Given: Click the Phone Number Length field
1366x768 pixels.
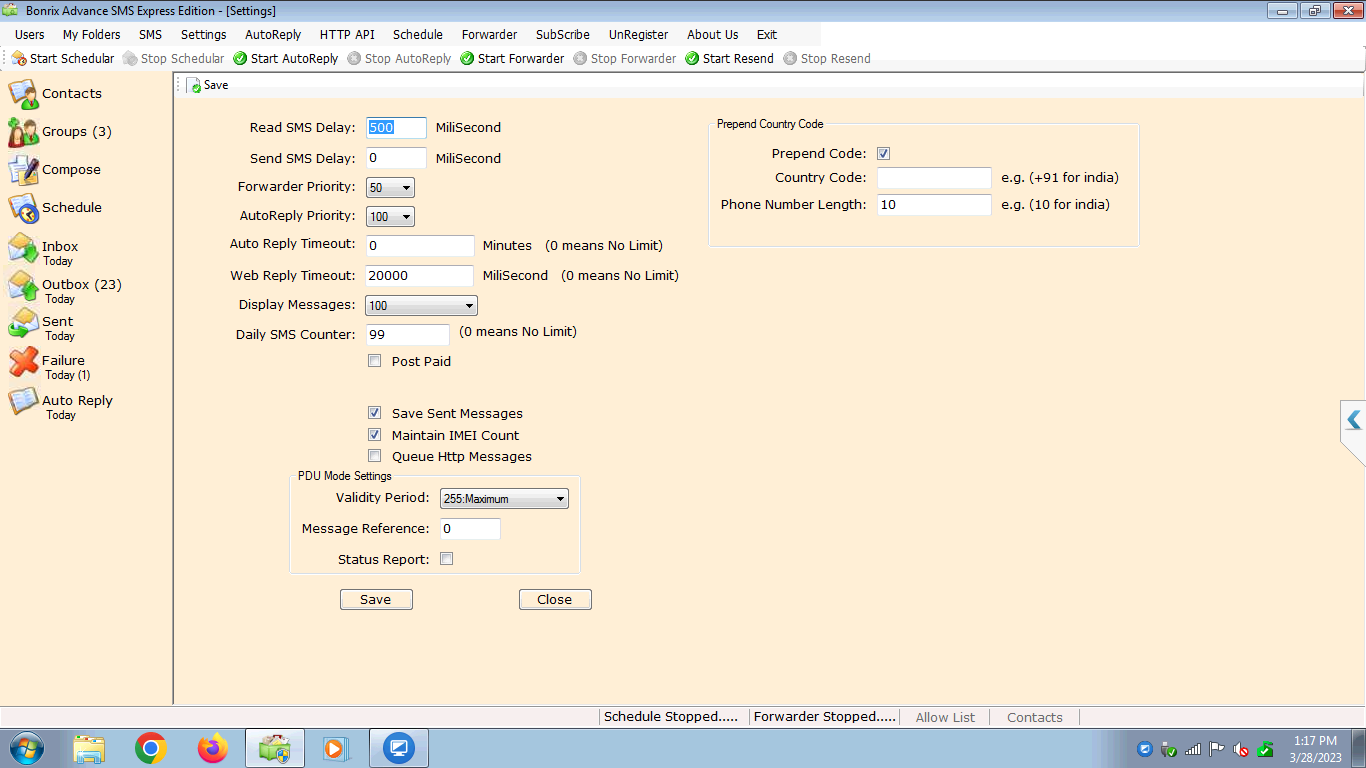Looking at the screenshot, I should coord(934,205).
